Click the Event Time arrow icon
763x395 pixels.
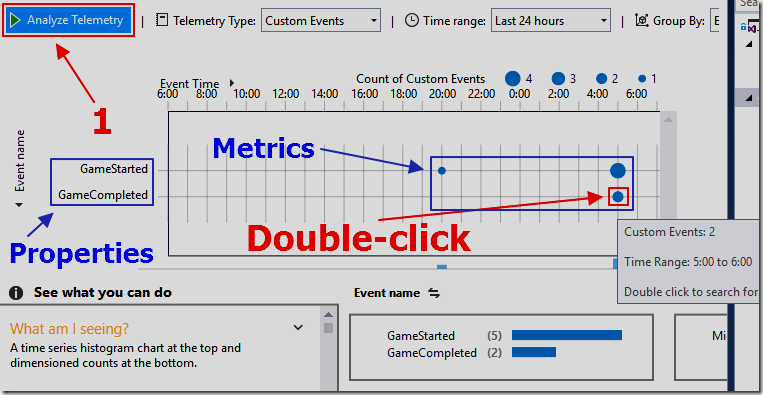pyautogui.click(x=232, y=83)
